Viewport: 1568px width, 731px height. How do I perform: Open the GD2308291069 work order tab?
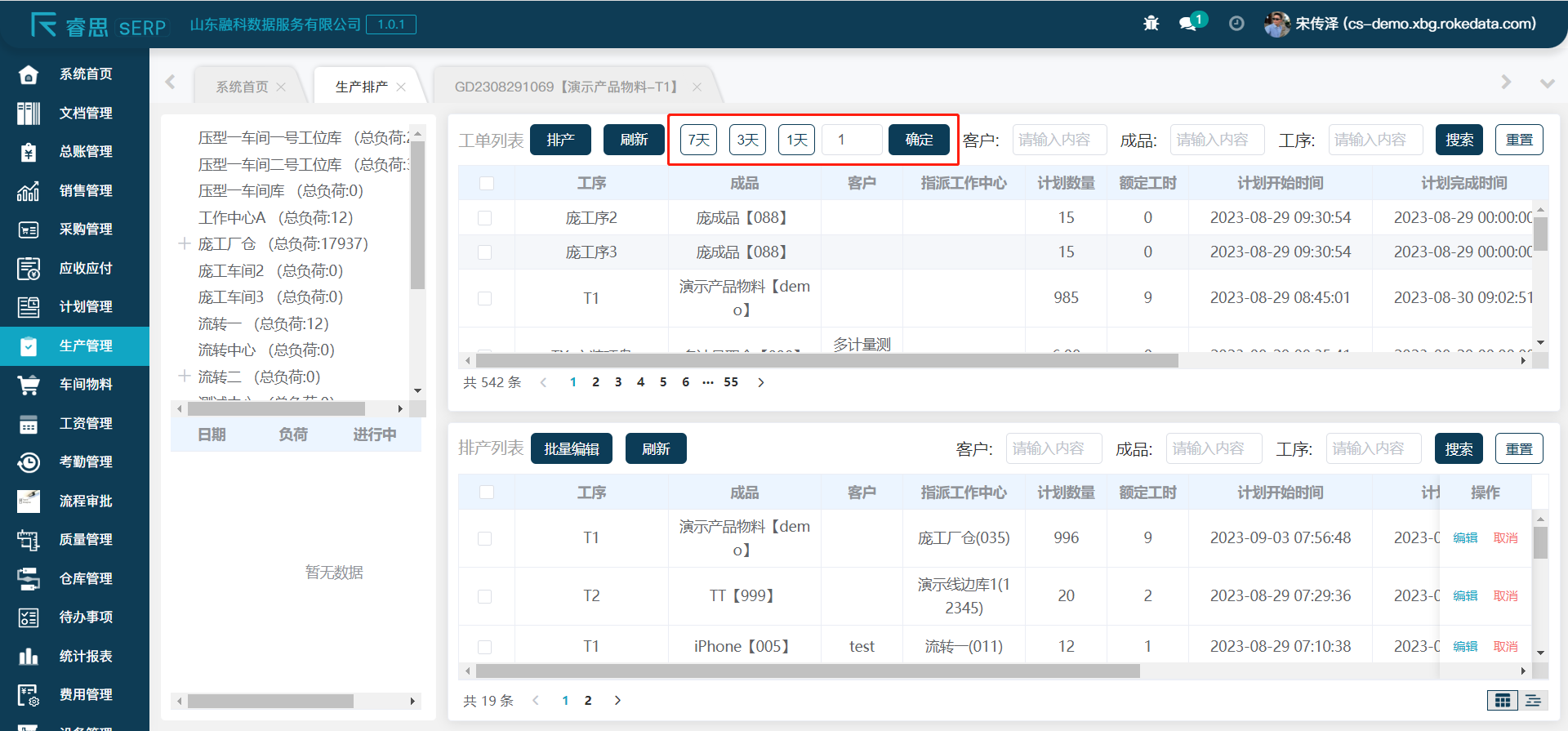pos(567,87)
